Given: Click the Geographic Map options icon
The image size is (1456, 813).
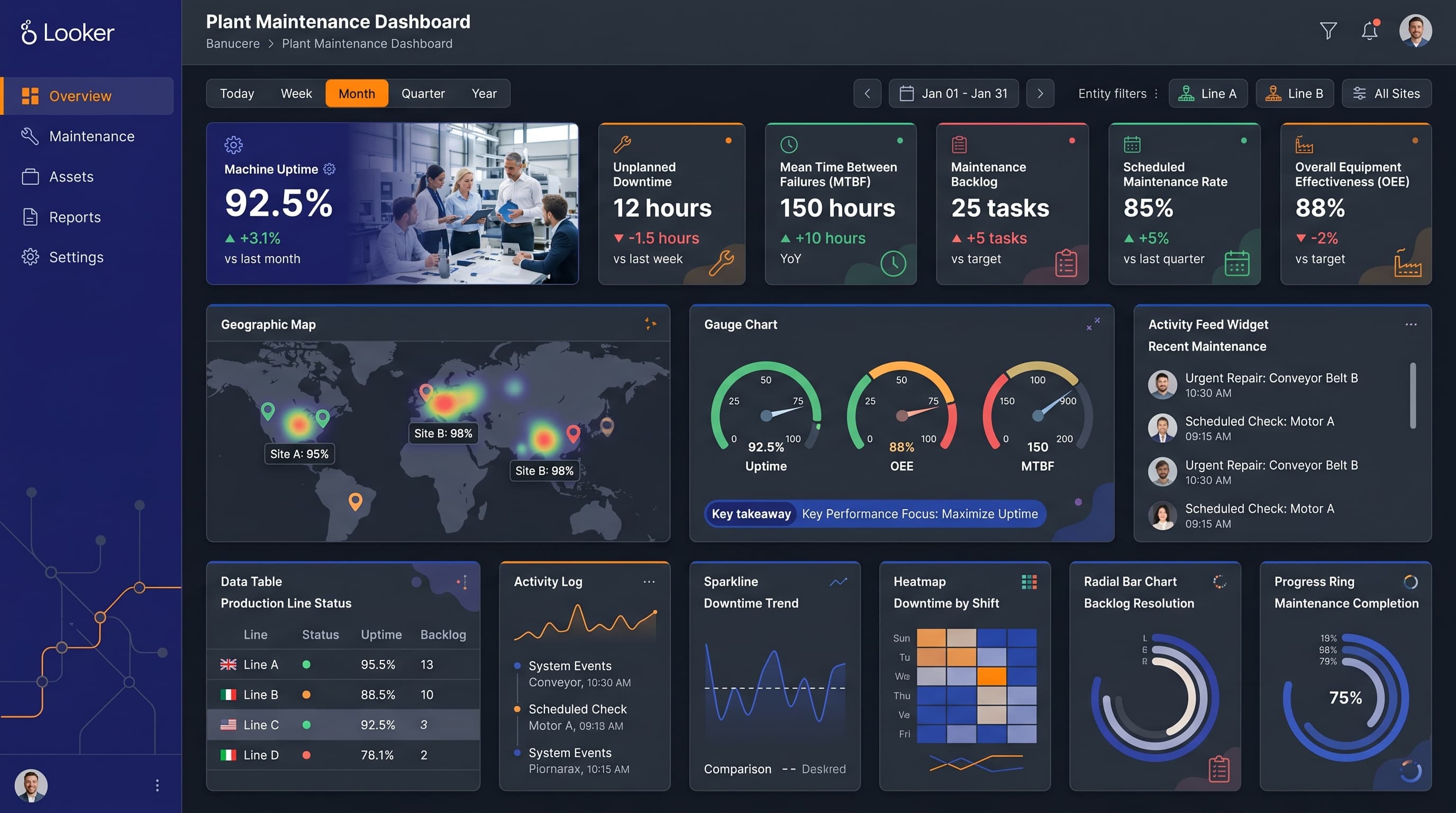Looking at the screenshot, I should pos(650,324).
